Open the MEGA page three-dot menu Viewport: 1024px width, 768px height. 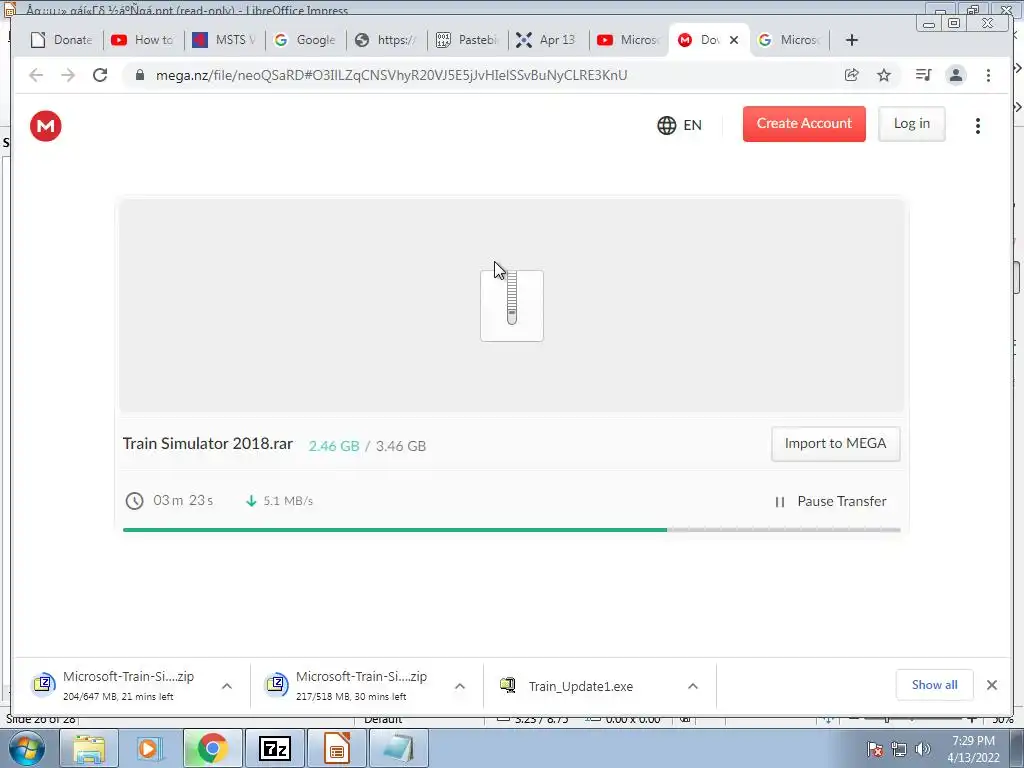point(978,126)
